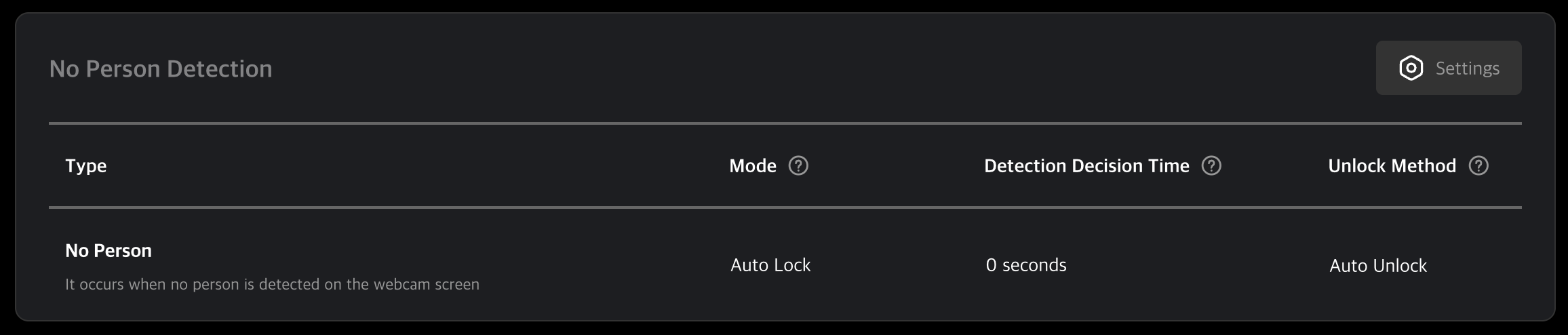The height and width of the screenshot is (335, 1568).
Task: Click the No Person description sentence
Action: point(272,285)
